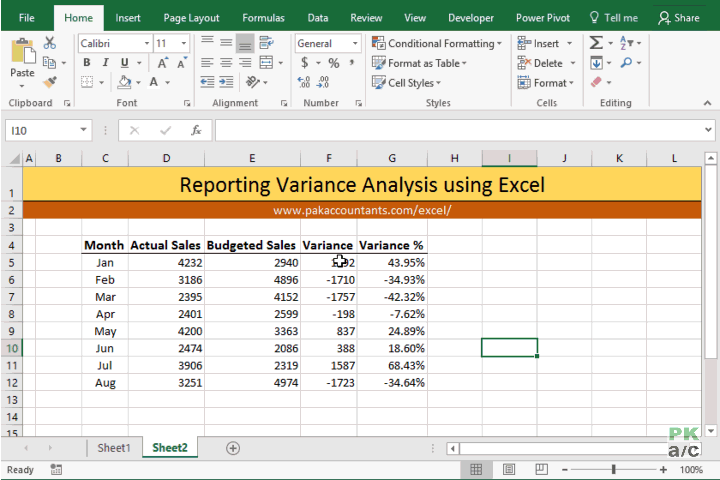Screen dimensions: 720x480
Task: Click the zoom slider handle
Action: [613, 469]
